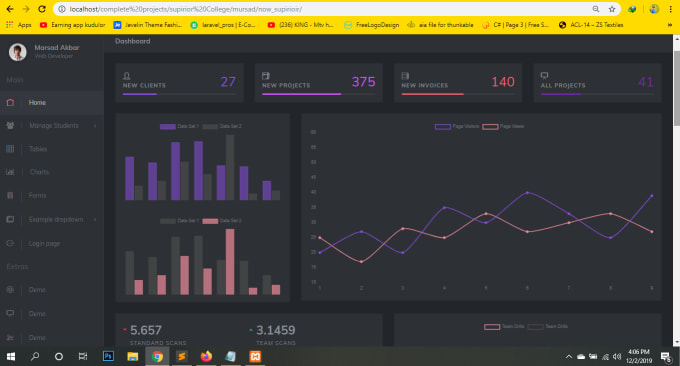Click the Charts graph icon in sidebar
The width and height of the screenshot is (680, 366).
pyautogui.click(x=10, y=172)
